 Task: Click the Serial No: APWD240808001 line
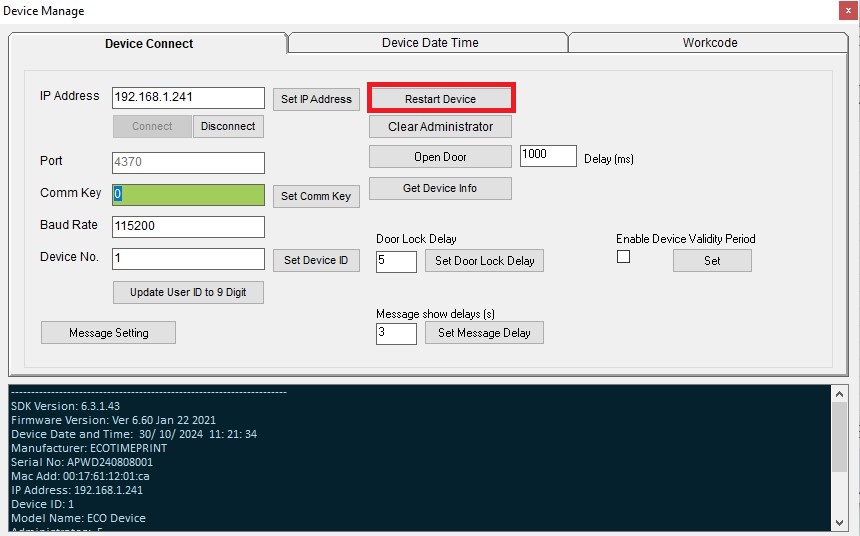click(x=82, y=462)
